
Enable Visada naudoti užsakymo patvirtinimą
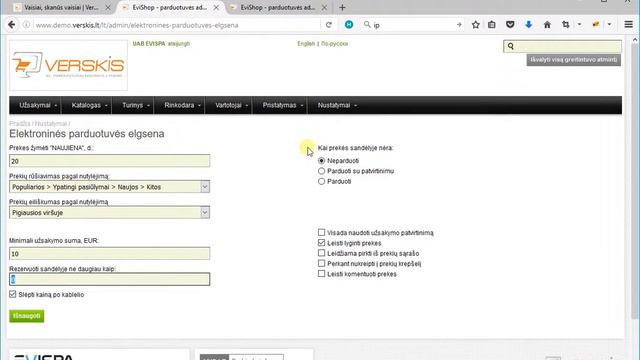click(x=322, y=232)
